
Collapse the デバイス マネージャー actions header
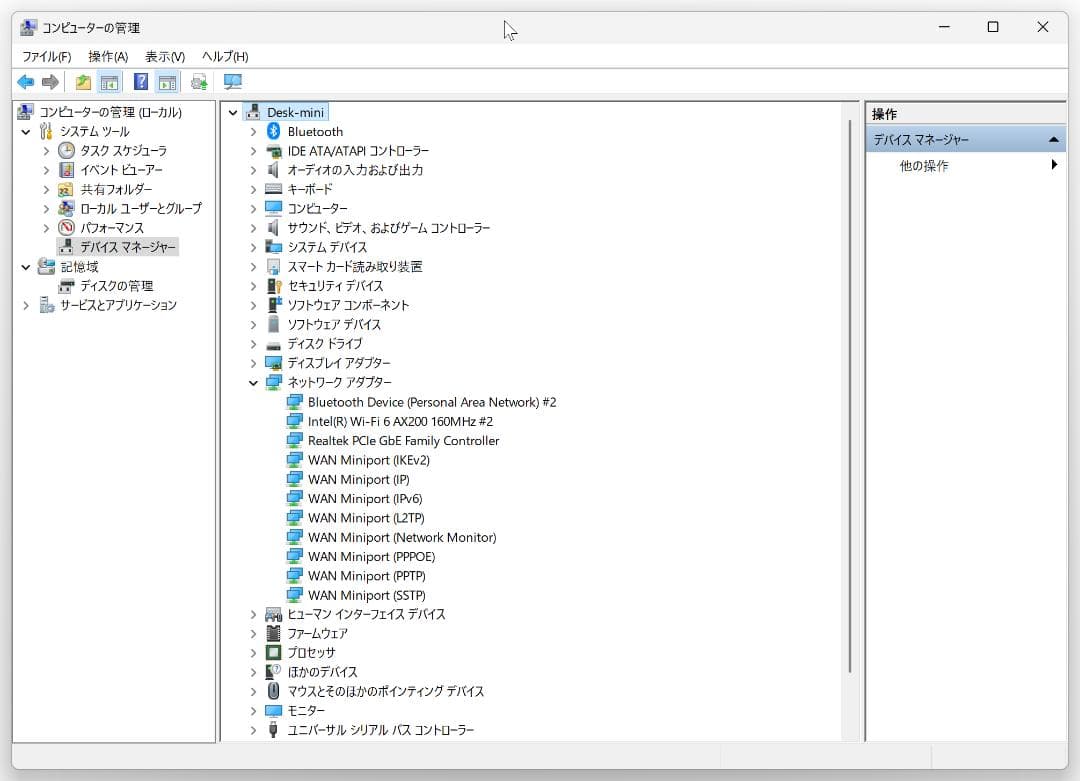pyautogui.click(x=1053, y=140)
